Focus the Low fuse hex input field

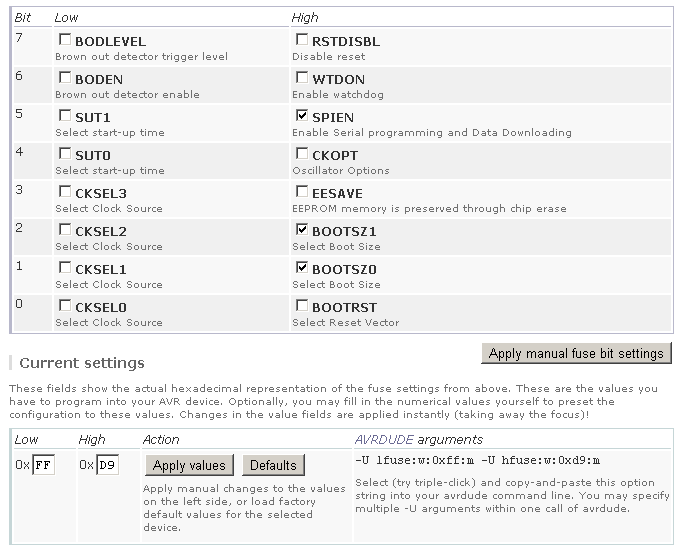pos(43,465)
